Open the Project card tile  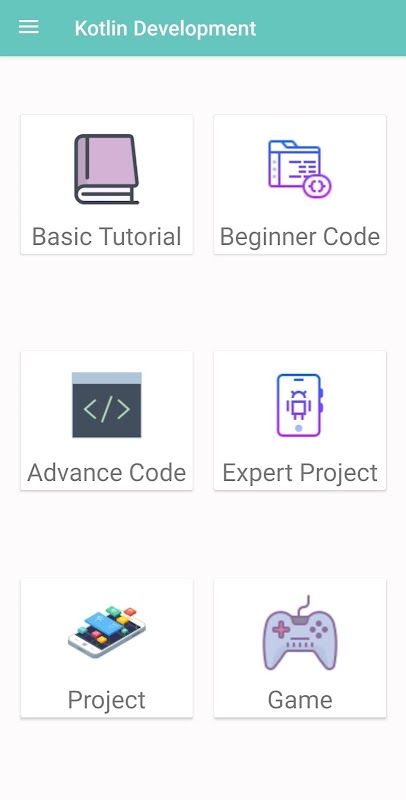coord(107,648)
